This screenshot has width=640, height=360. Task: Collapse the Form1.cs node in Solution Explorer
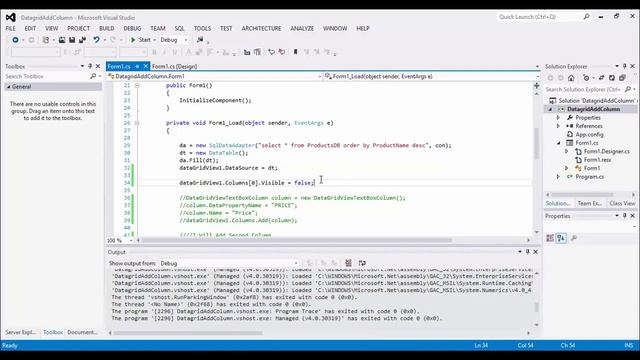tap(558, 143)
